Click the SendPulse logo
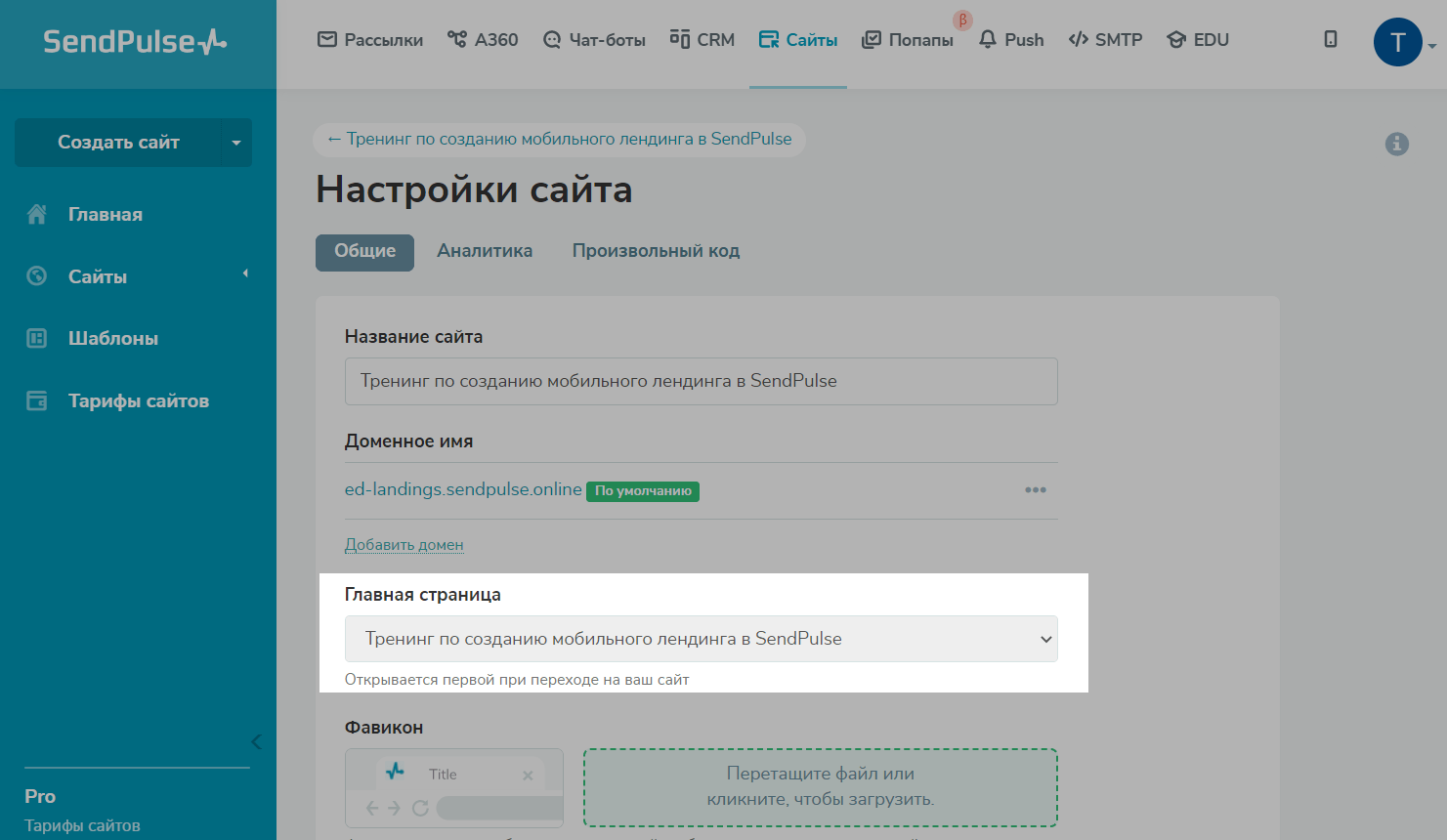1447x840 pixels. pyautogui.click(x=135, y=42)
